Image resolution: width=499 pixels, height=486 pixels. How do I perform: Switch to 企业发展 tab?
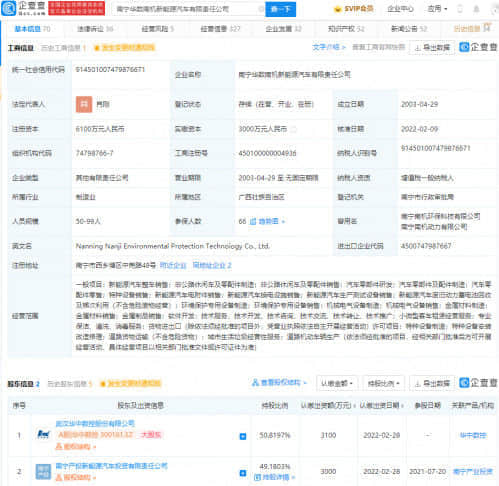pyautogui.click(x=283, y=29)
